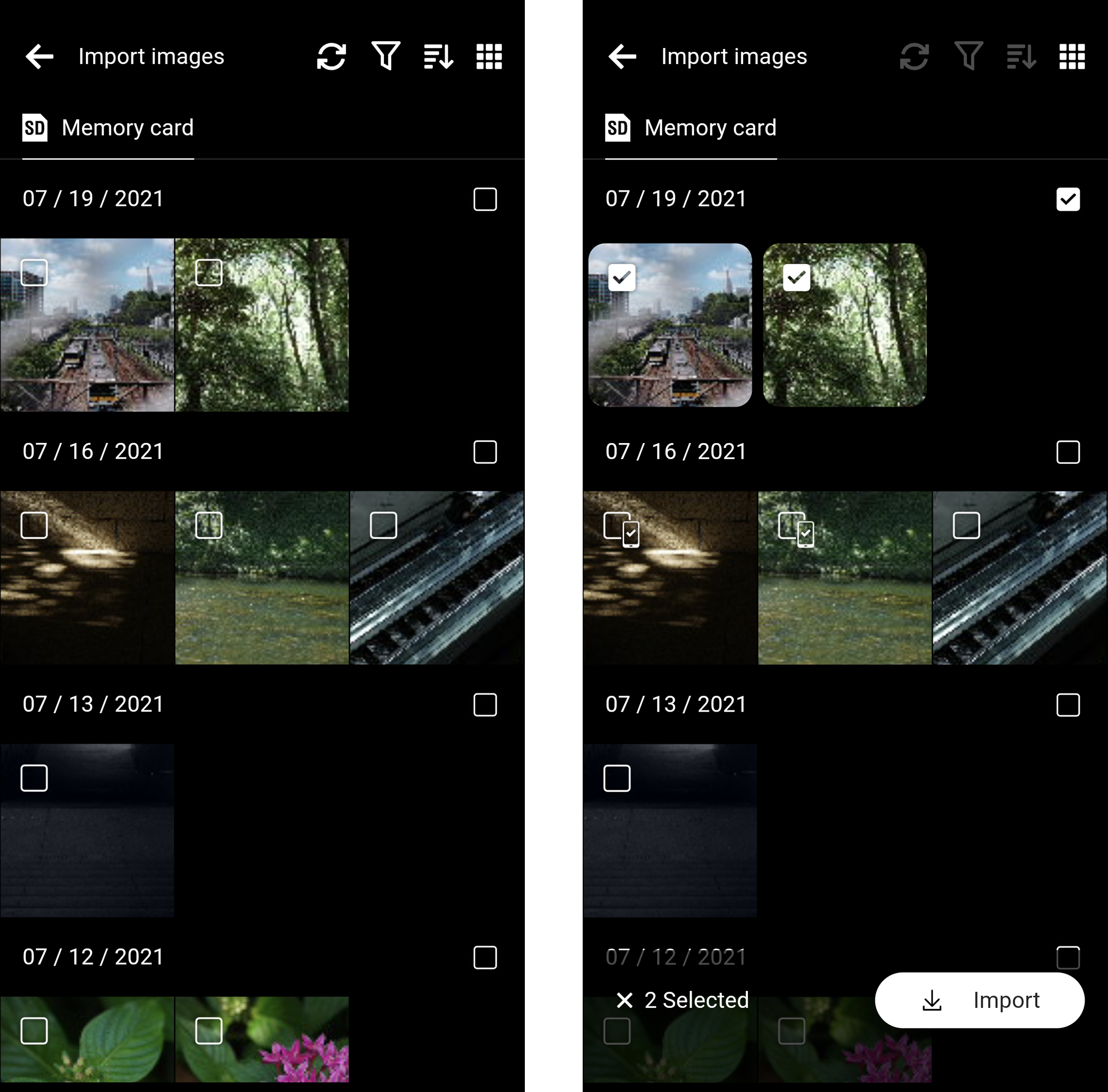Image resolution: width=1108 pixels, height=1092 pixels.
Task: Tap the Import button
Action: pos(980,1000)
